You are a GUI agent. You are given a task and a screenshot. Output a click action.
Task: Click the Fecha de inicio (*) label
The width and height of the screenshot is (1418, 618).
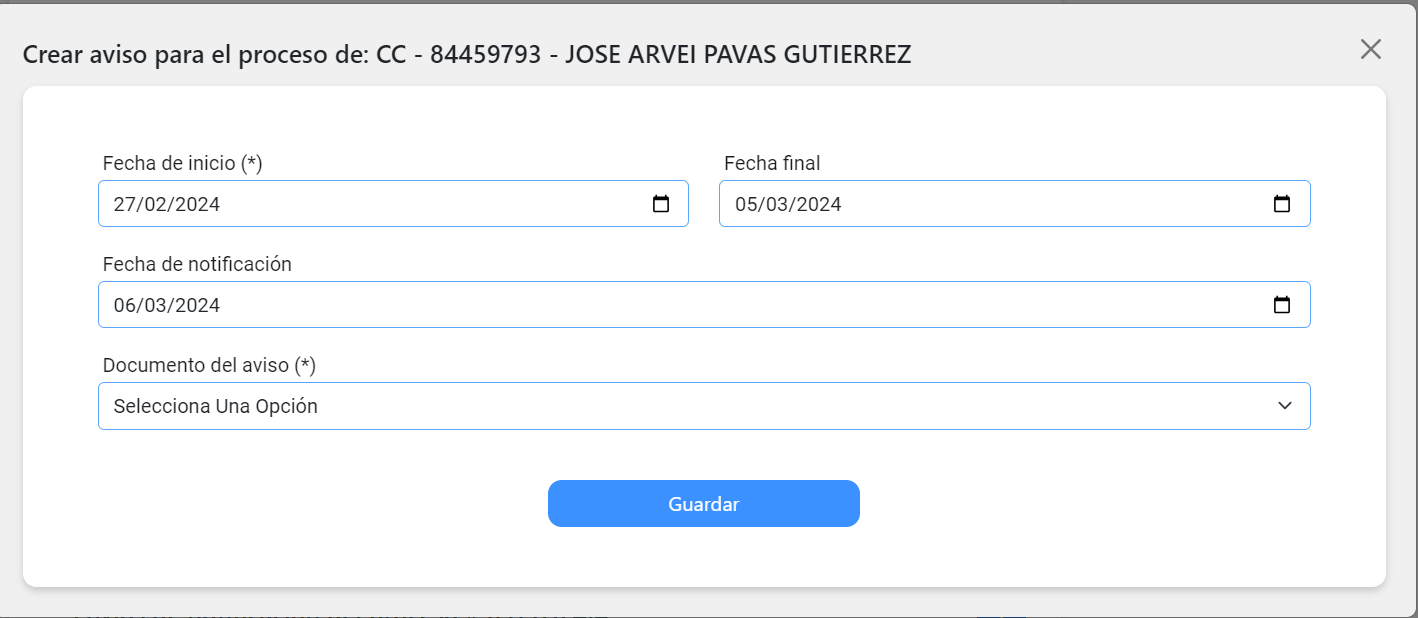click(x=183, y=163)
